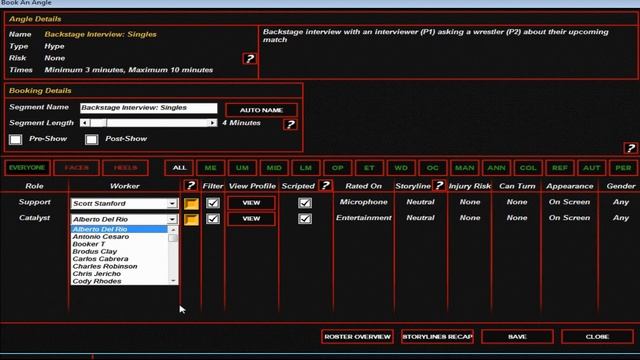Select Antonio Cesaro from the list
Screen dimensions: 640x360
pyautogui.click(x=119, y=237)
